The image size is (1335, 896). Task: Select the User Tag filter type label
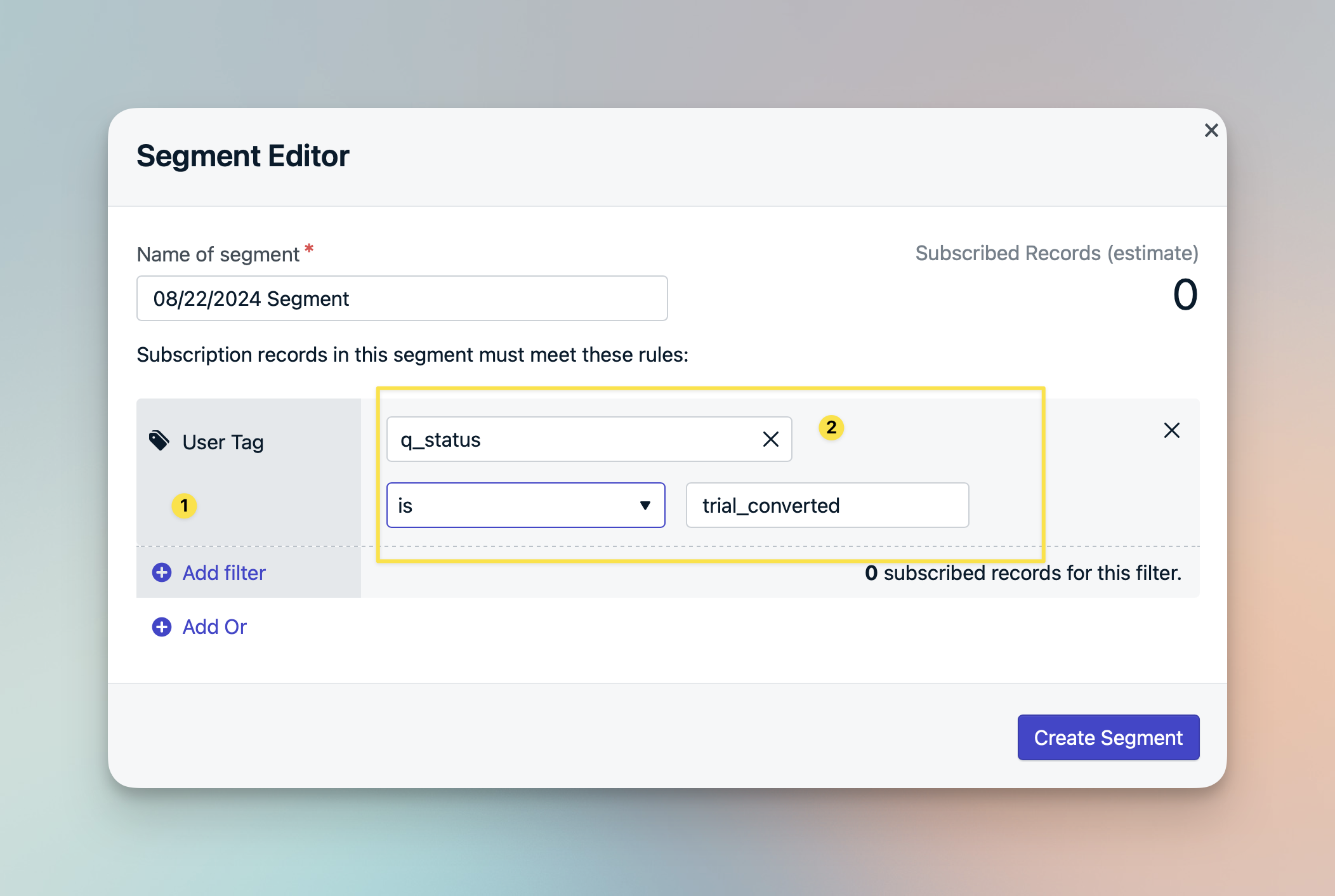coord(223,442)
